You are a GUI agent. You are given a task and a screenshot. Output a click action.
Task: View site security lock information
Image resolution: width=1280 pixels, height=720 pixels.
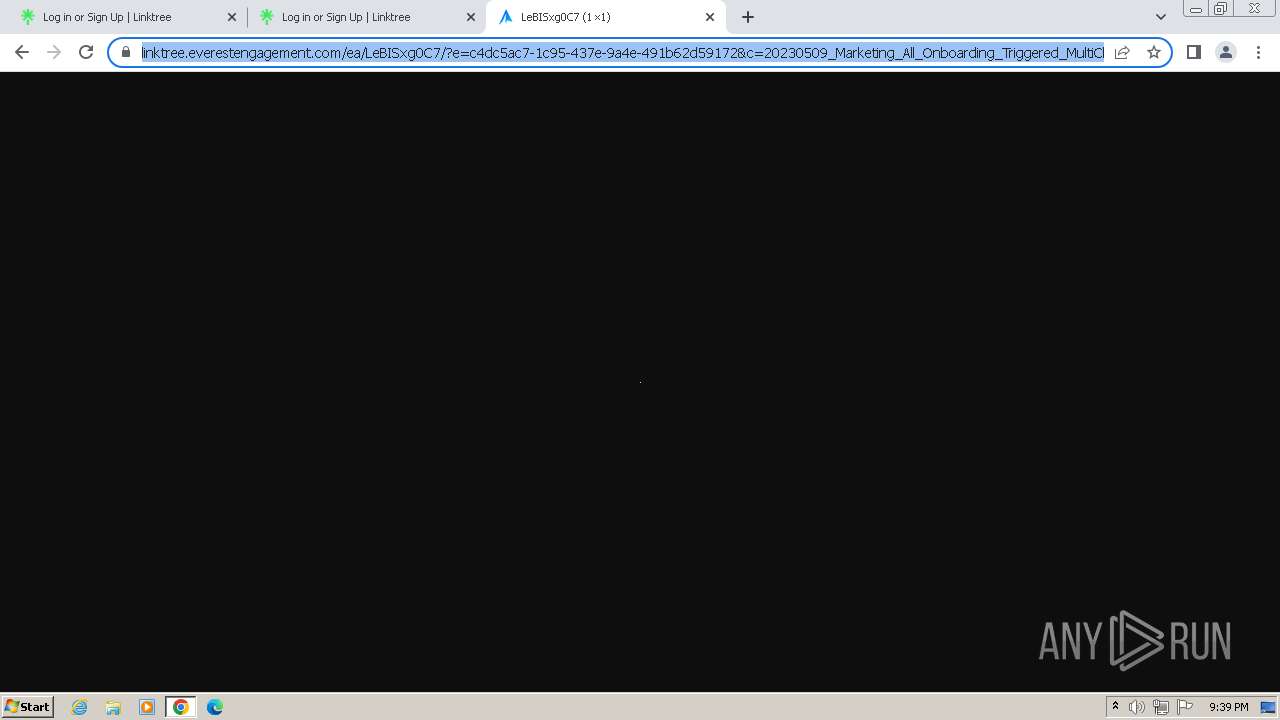[x=126, y=52]
